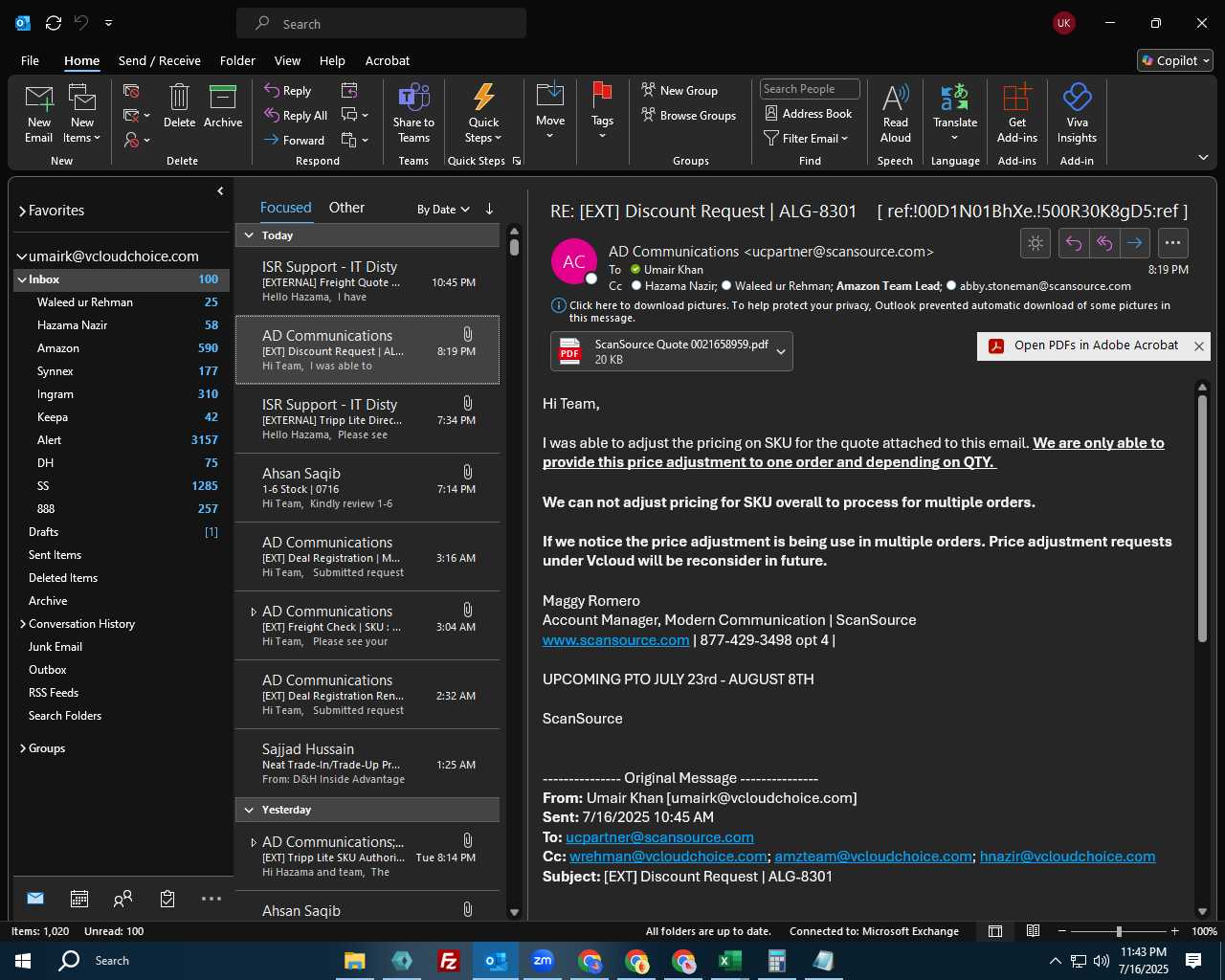This screenshot has width=1225, height=980.
Task: Click the ucpartner@scansource.com link
Action: 659,837
